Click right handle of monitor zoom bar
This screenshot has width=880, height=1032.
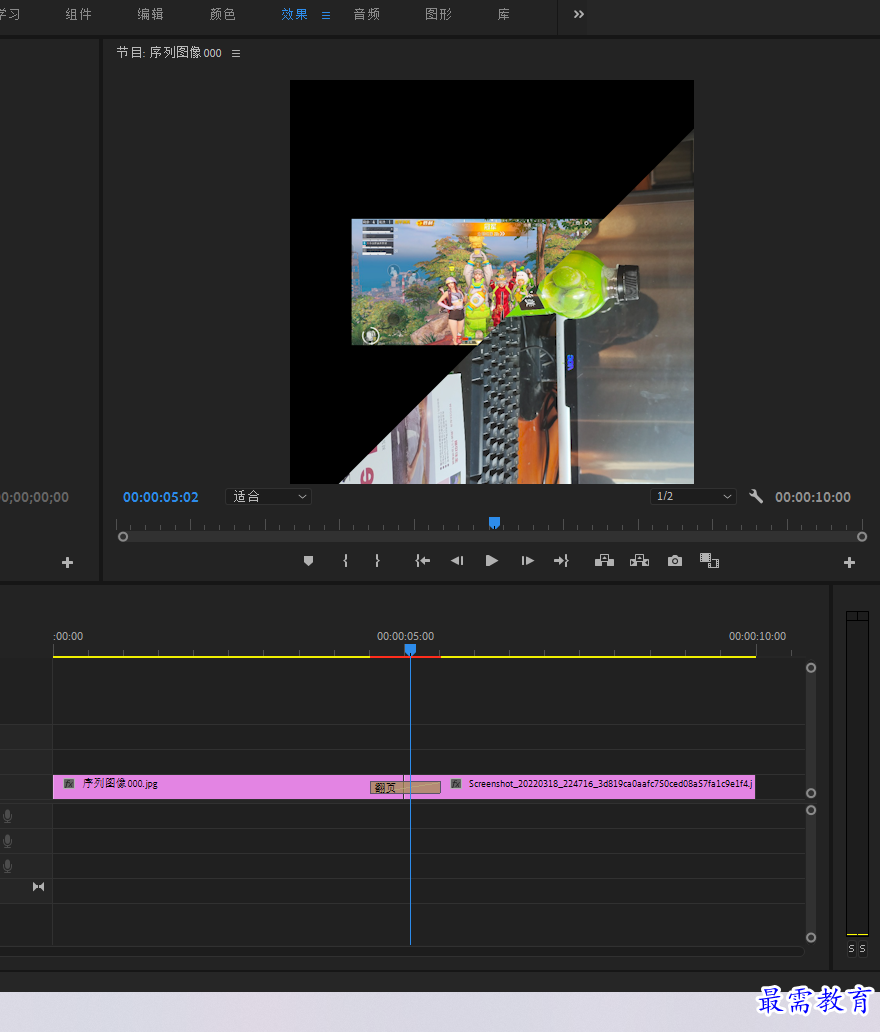point(862,537)
